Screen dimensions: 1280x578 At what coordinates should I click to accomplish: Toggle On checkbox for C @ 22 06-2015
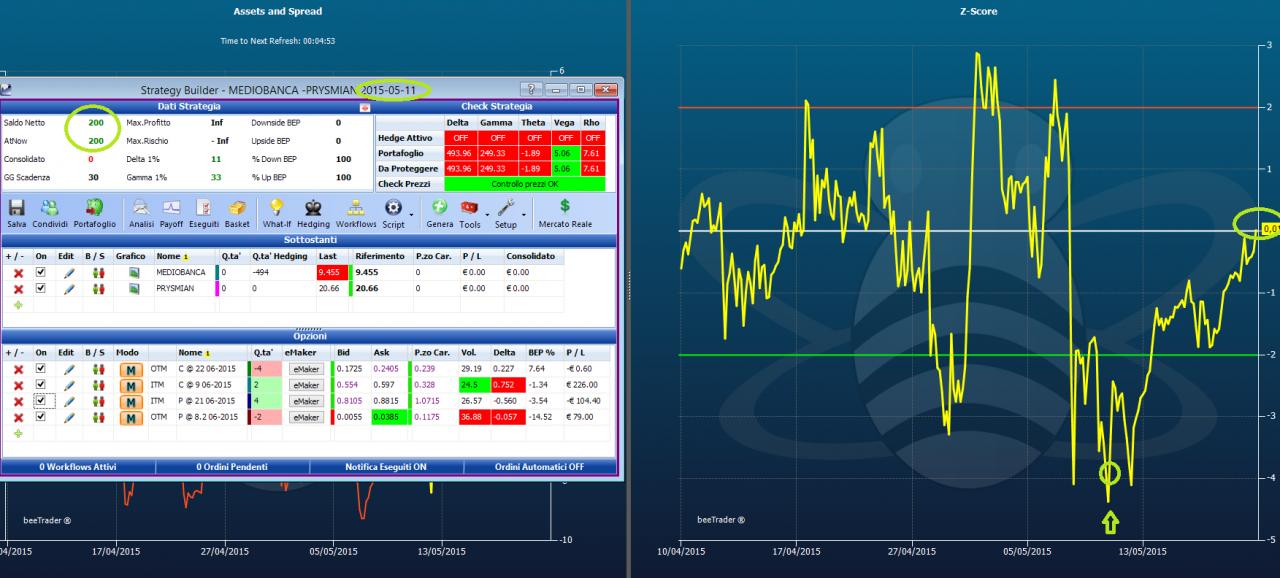[x=41, y=369]
